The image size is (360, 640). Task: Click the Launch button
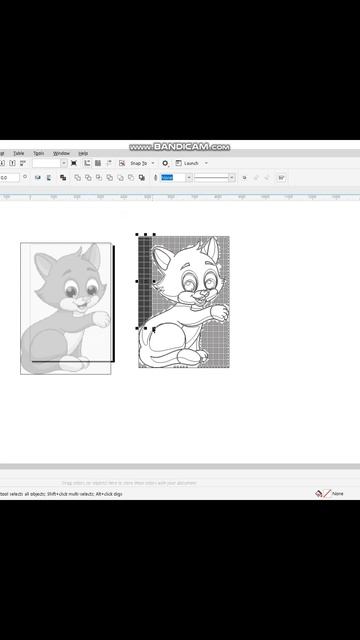tap(187, 163)
